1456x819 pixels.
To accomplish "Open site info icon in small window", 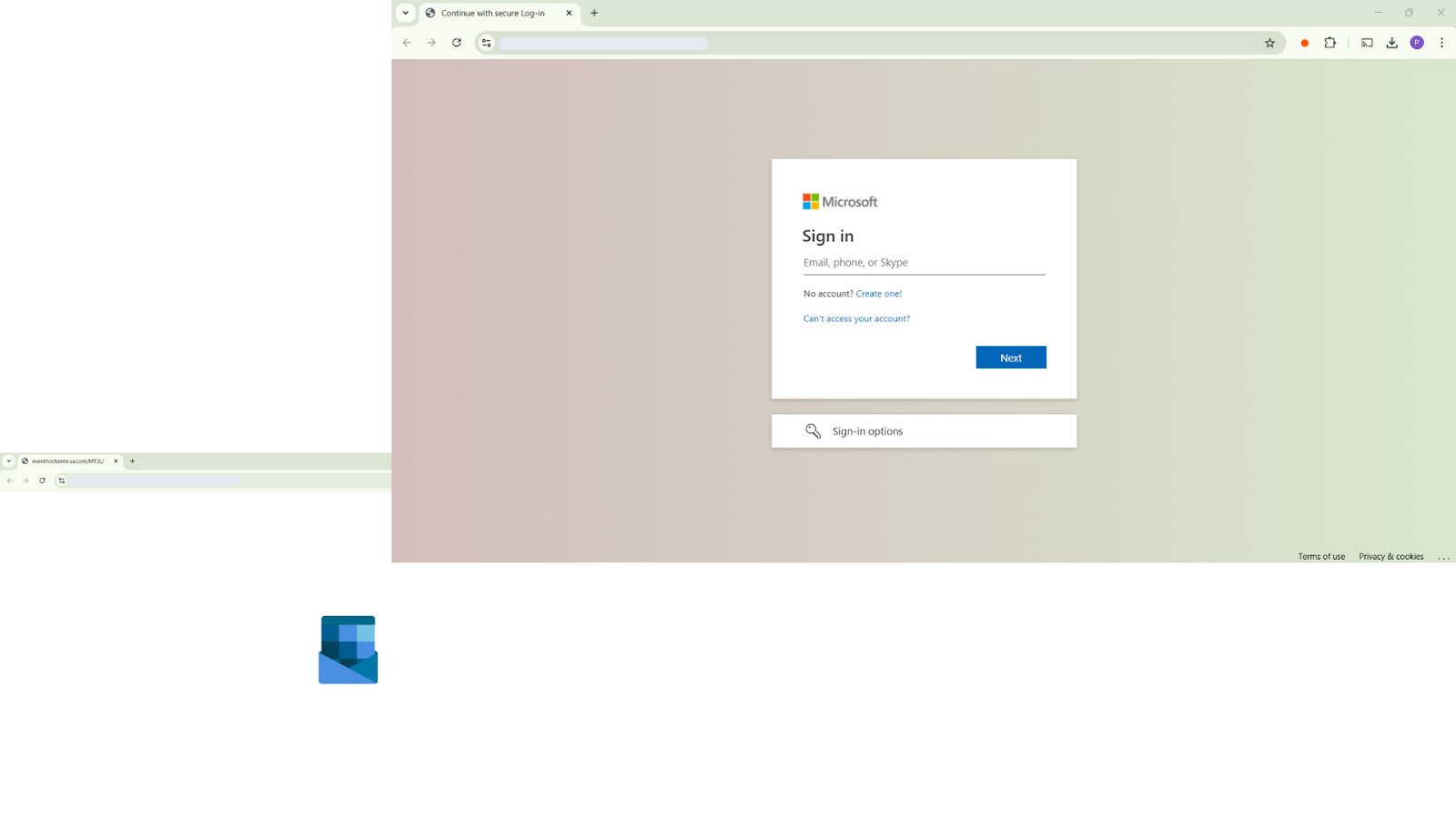I will 62,480.
